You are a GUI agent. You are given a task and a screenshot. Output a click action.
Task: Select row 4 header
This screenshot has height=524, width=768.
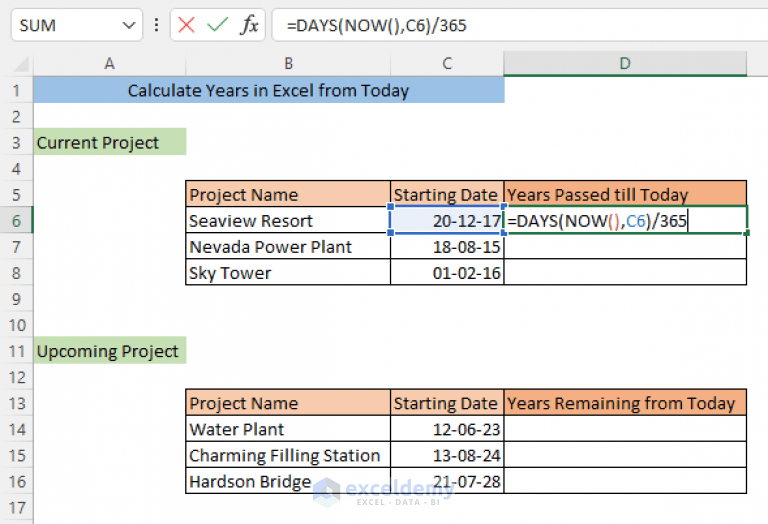point(17,169)
